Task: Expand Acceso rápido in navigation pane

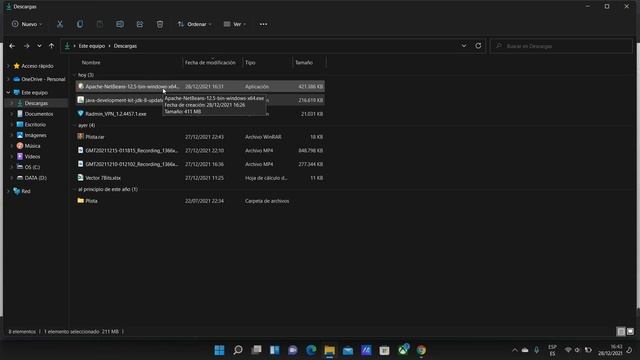Action: [9, 66]
